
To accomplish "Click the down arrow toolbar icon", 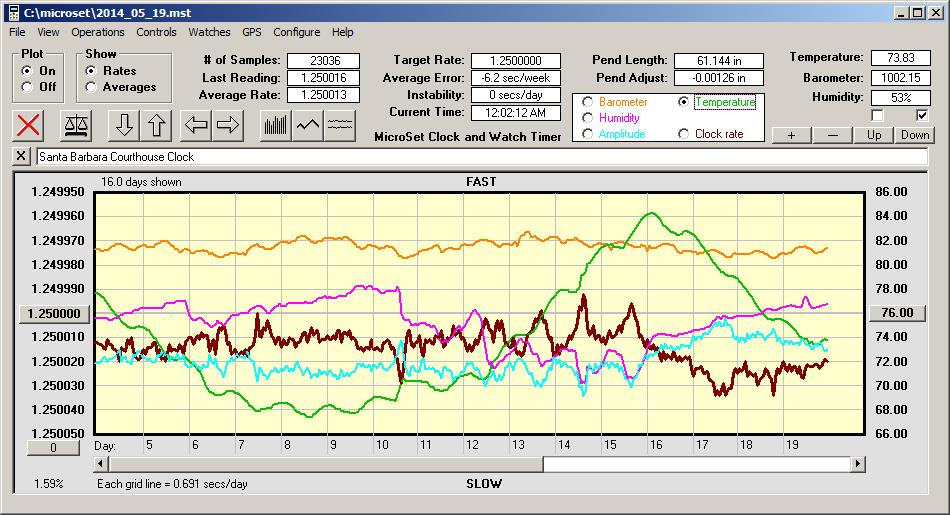I will coord(124,125).
